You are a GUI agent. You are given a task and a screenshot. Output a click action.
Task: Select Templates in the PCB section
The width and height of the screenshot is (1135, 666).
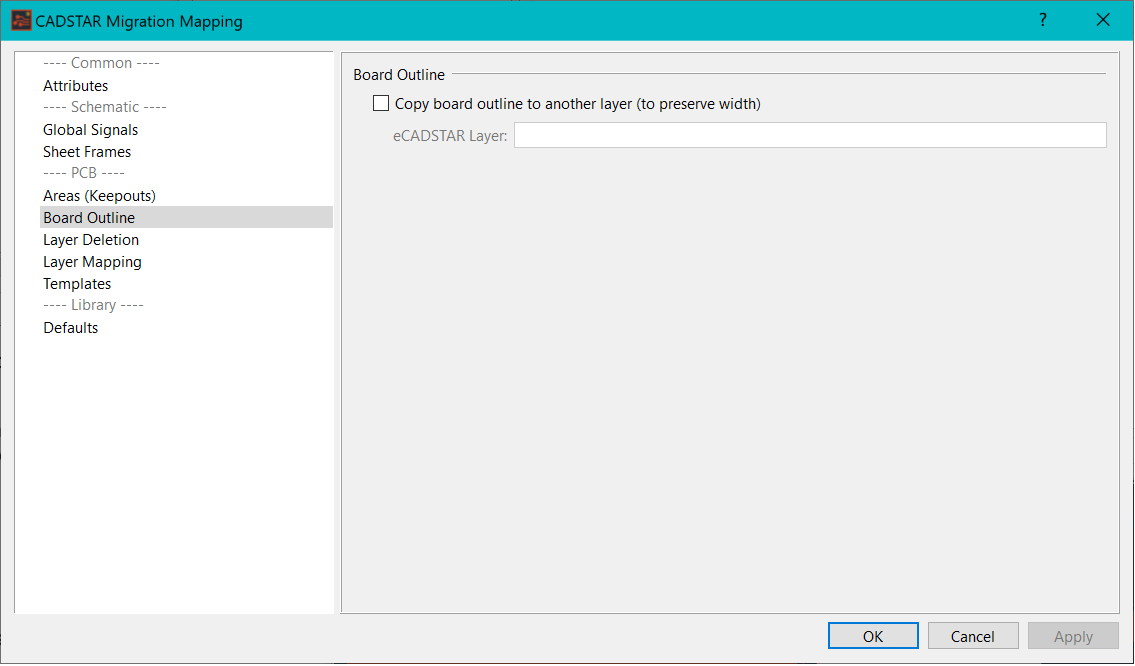(x=77, y=284)
